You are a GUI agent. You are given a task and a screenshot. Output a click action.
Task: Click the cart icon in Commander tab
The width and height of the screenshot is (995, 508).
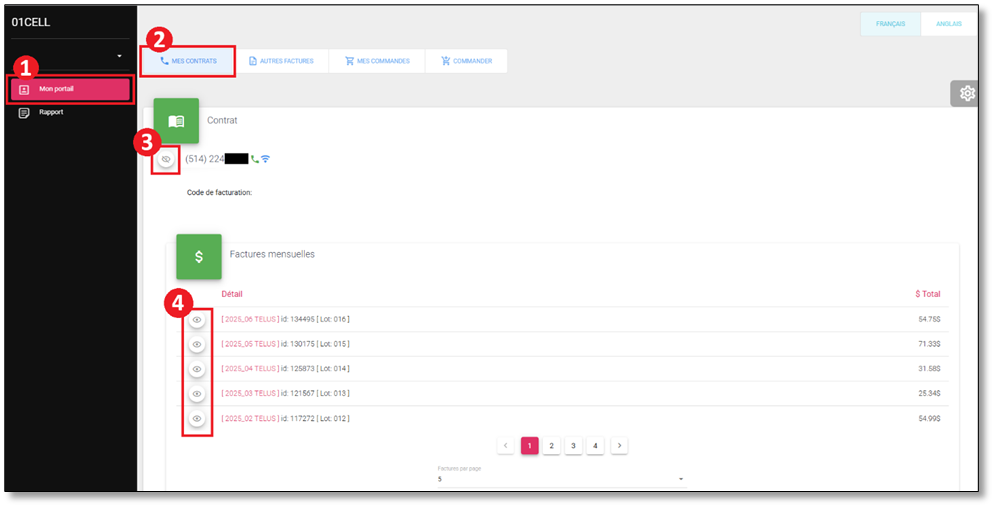tap(445, 62)
